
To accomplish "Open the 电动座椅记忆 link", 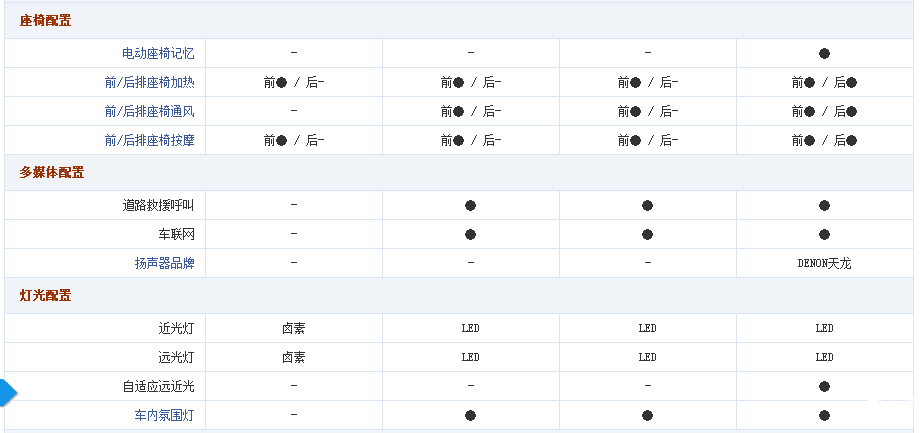I will point(158,53).
